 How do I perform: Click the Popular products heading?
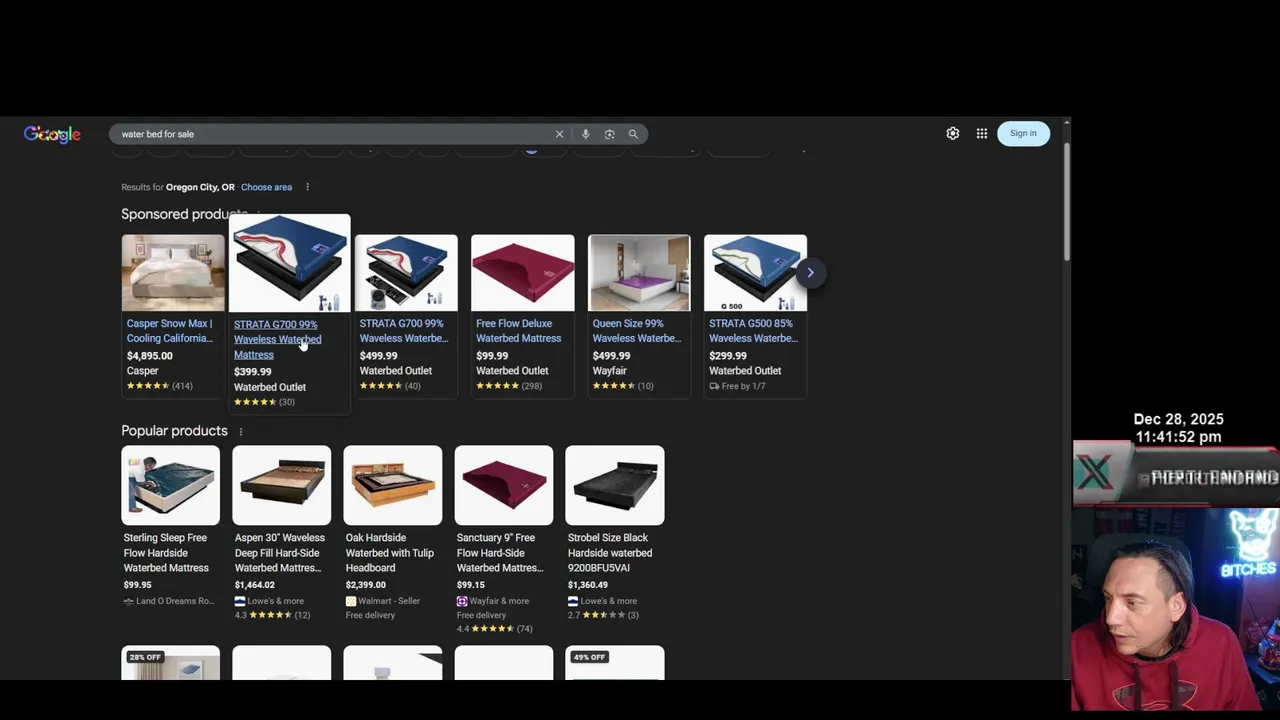175,431
